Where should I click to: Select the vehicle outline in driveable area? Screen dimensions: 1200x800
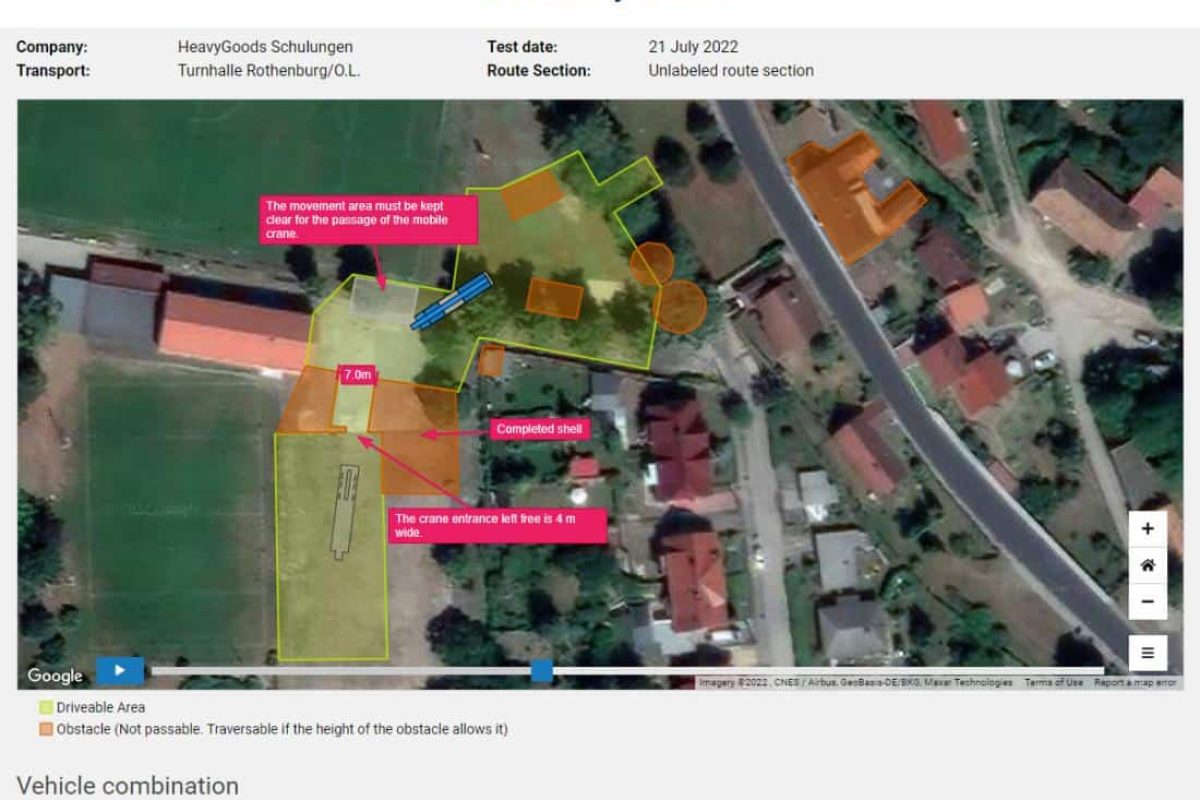[345, 510]
